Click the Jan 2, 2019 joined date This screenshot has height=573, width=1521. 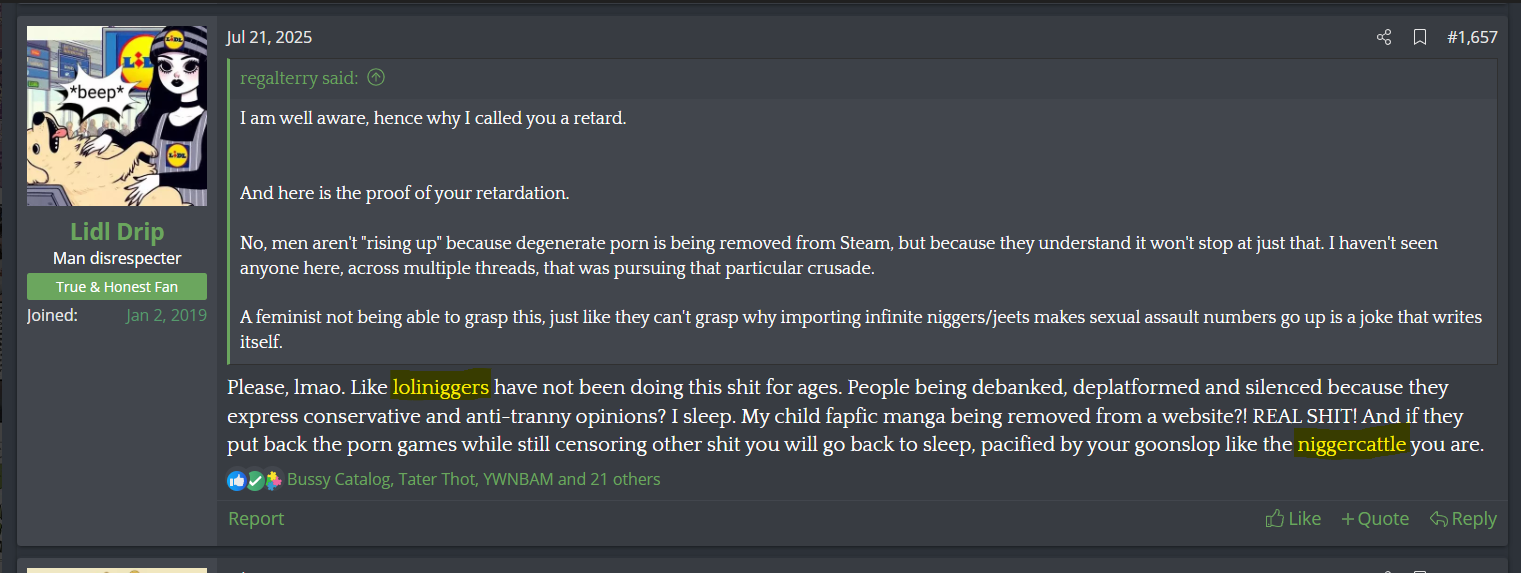click(166, 315)
